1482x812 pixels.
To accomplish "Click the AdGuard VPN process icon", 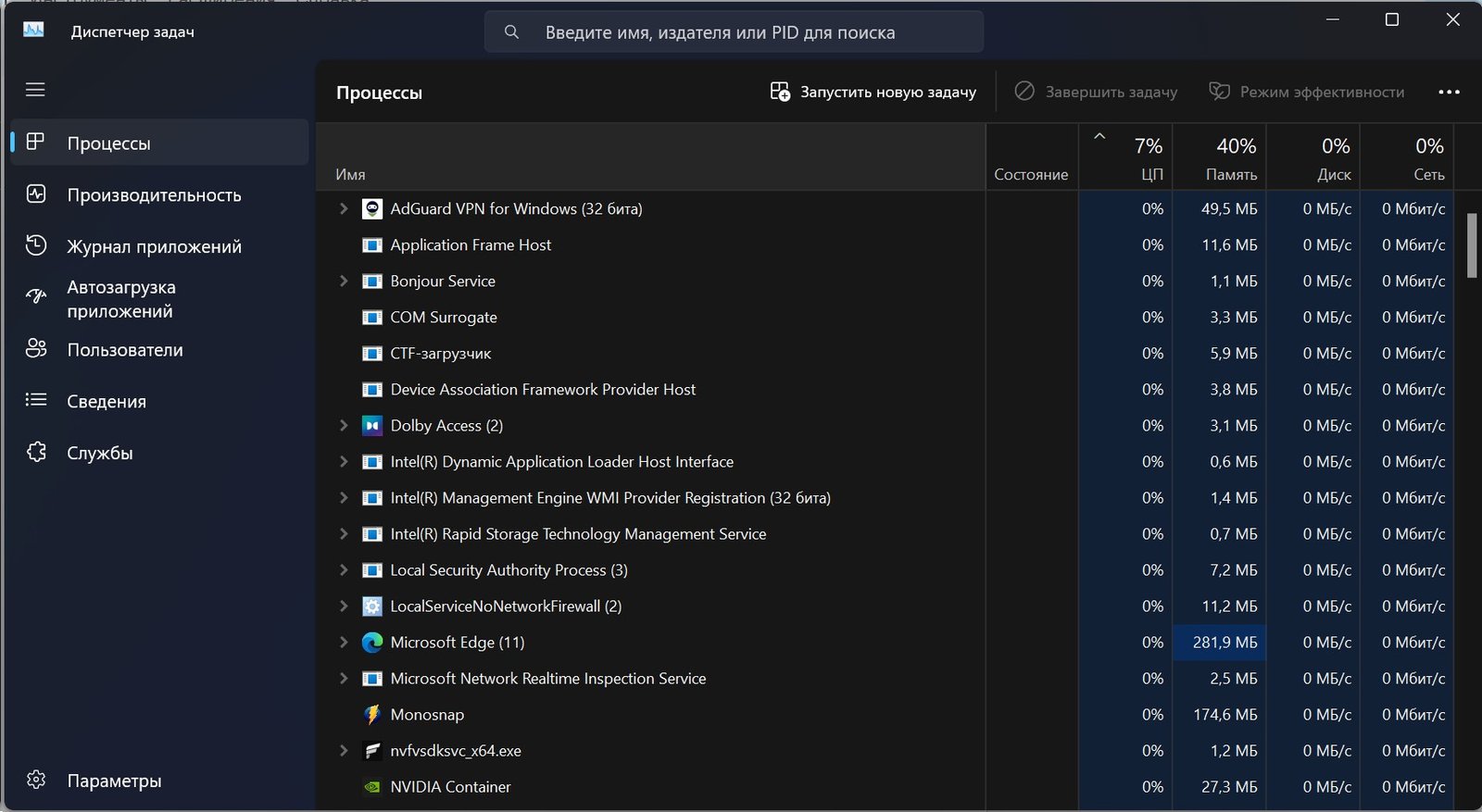I will [372, 209].
